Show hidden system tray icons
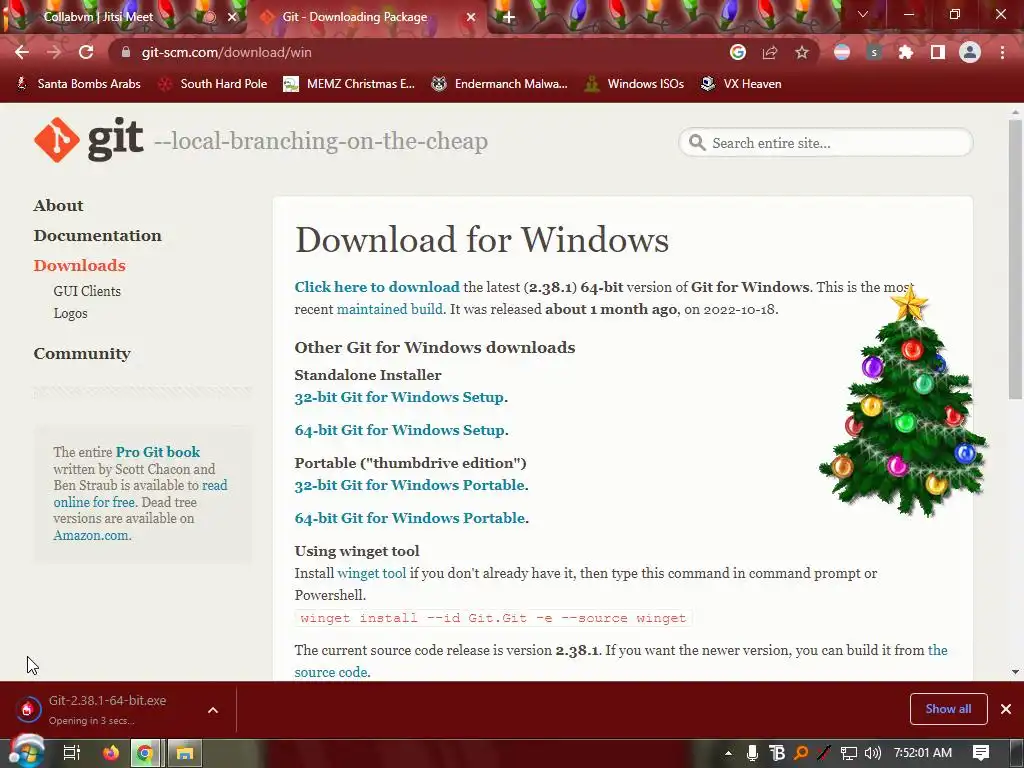Screen dimensions: 1024x768 tap(728, 753)
